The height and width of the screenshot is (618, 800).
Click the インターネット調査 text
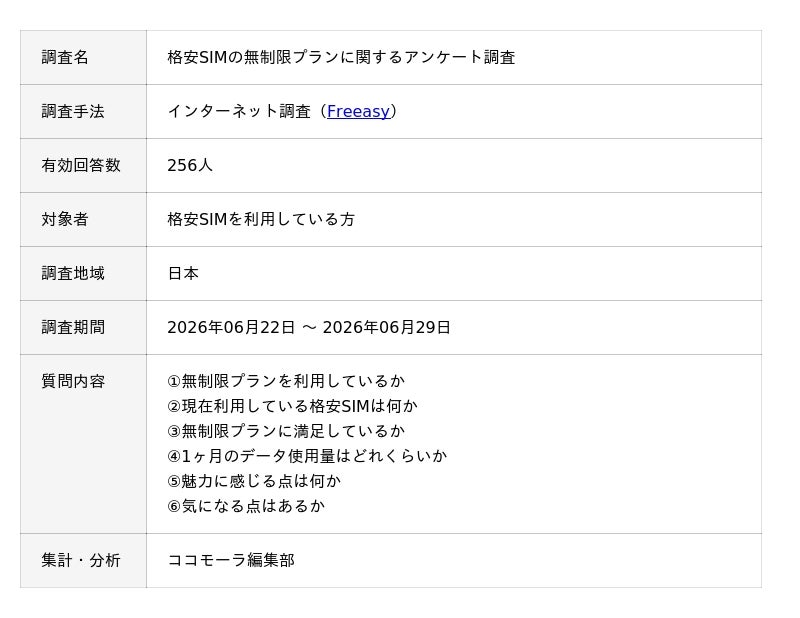pyautogui.click(x=239, y=111)
